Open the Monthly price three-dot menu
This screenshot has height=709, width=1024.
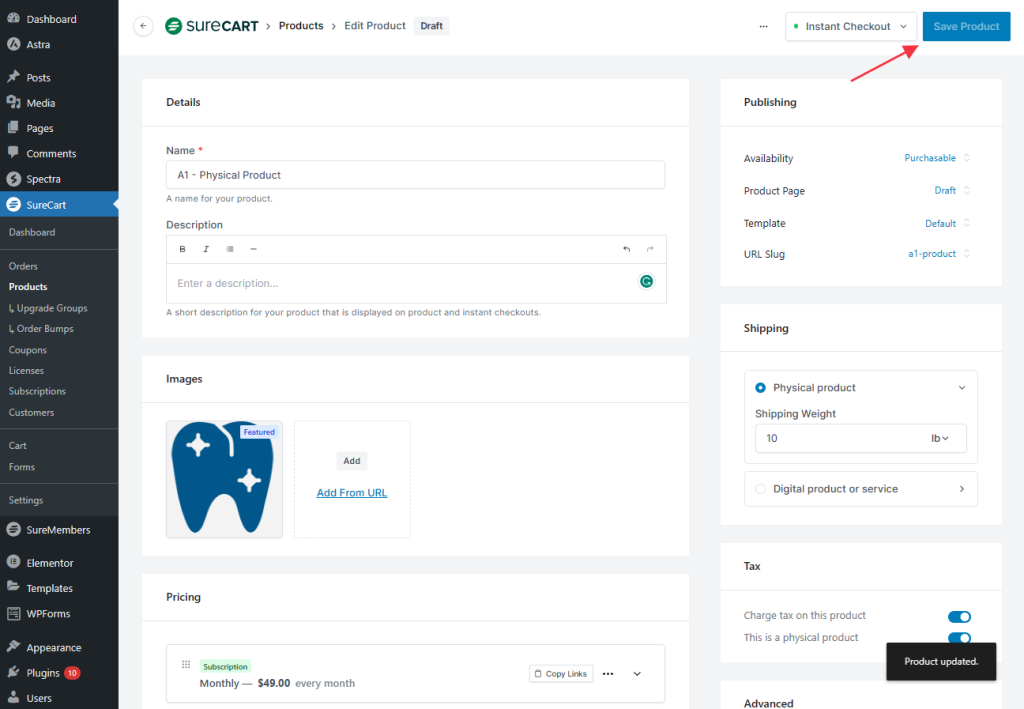(x=608, y=674)
